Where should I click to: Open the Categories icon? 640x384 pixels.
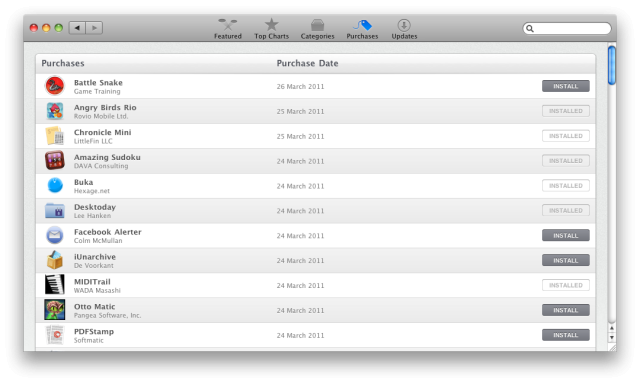317,25
